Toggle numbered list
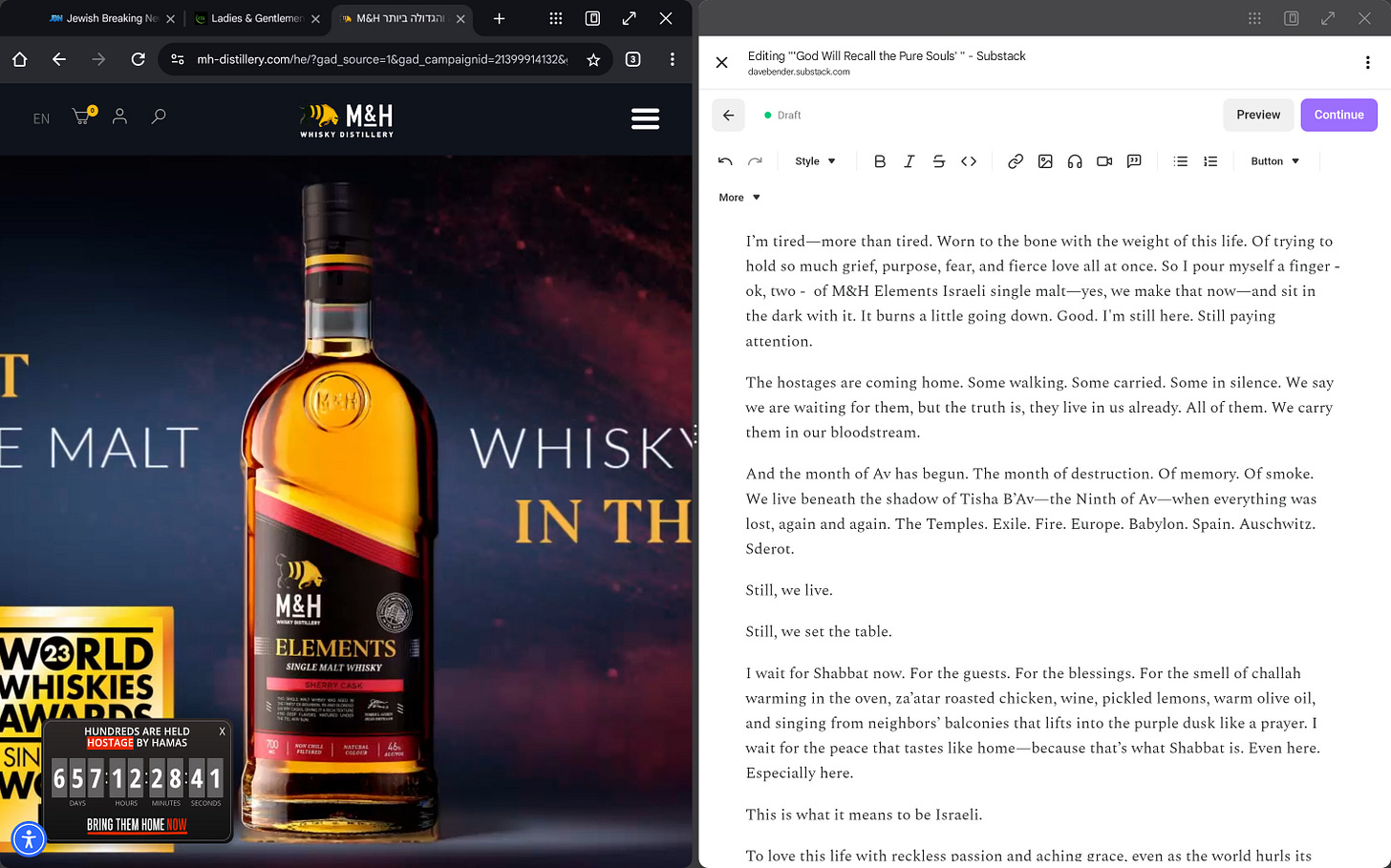This screenshot has width=1391, height=868. tap(1210, 161)
